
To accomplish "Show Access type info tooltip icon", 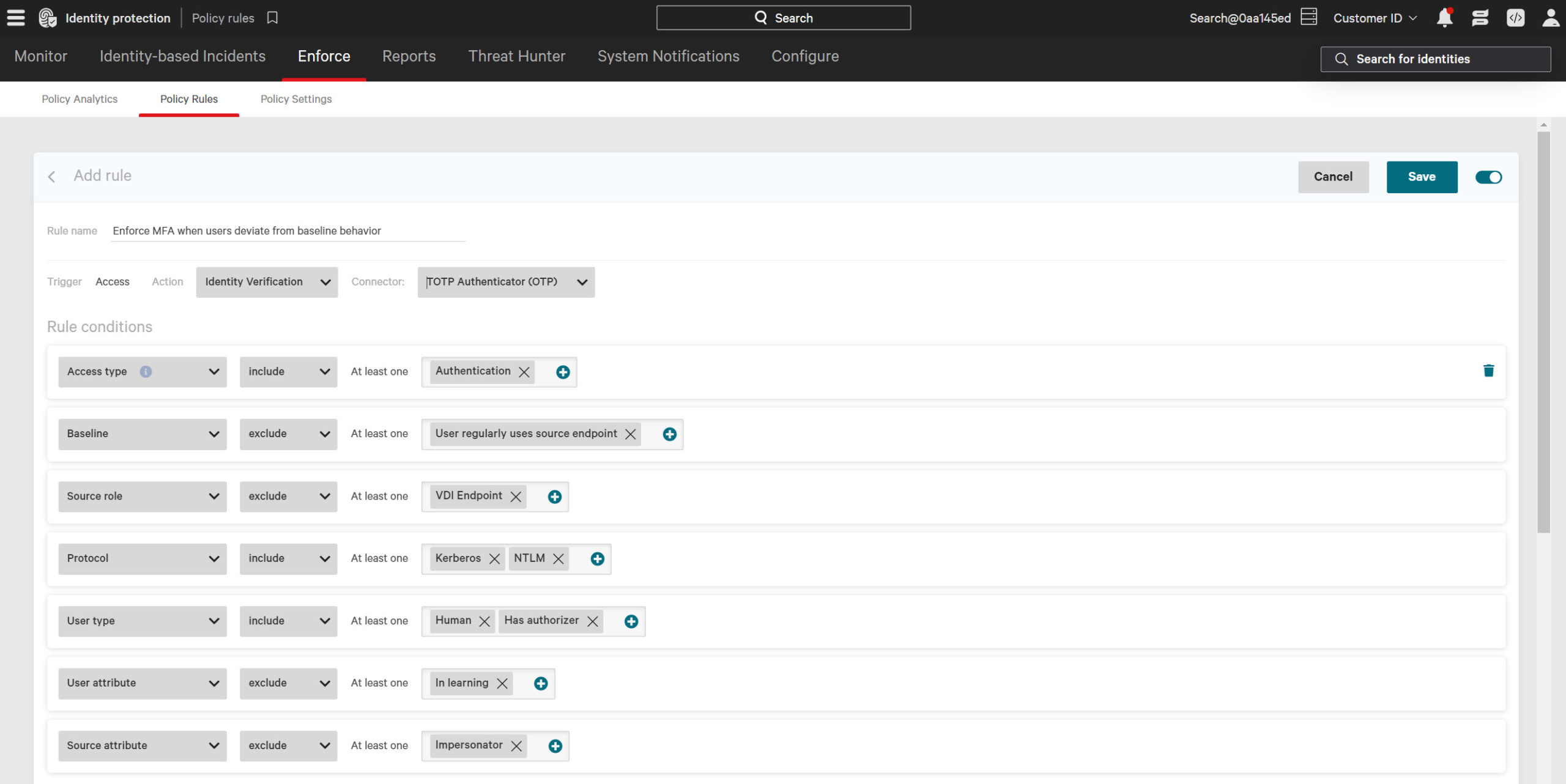I will (146, 371).
